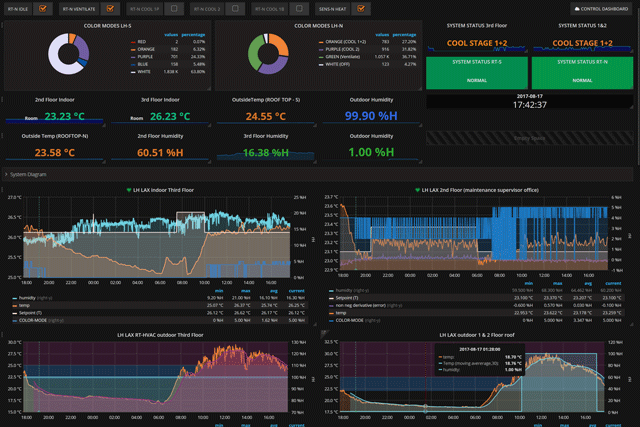Open the LH LAX outdoor 1 & 2 Floor roof menu

(478, 335)
